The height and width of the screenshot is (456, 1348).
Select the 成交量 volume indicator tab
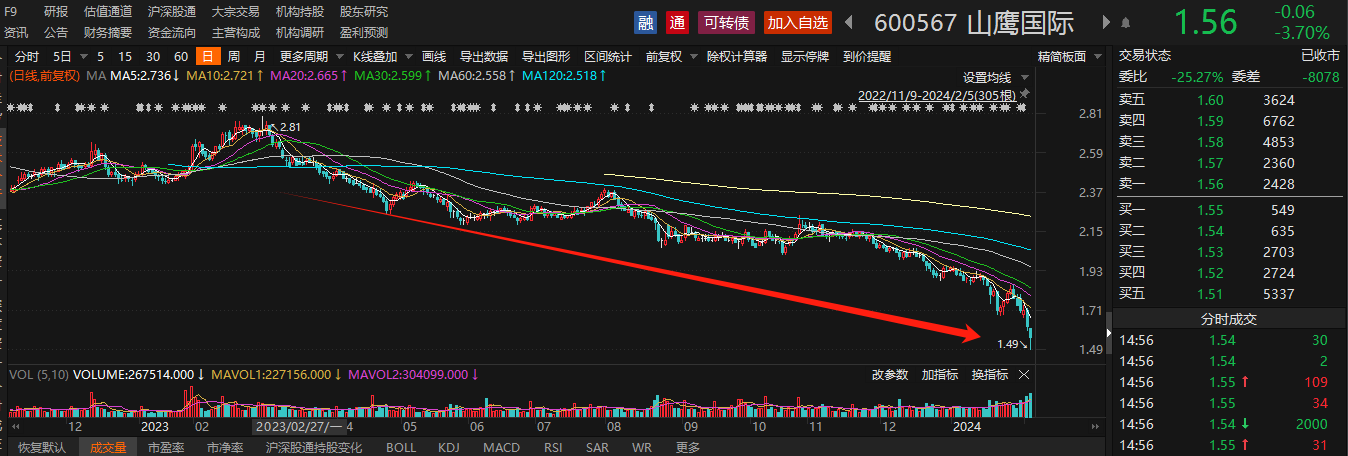click(x=108, y=447)
